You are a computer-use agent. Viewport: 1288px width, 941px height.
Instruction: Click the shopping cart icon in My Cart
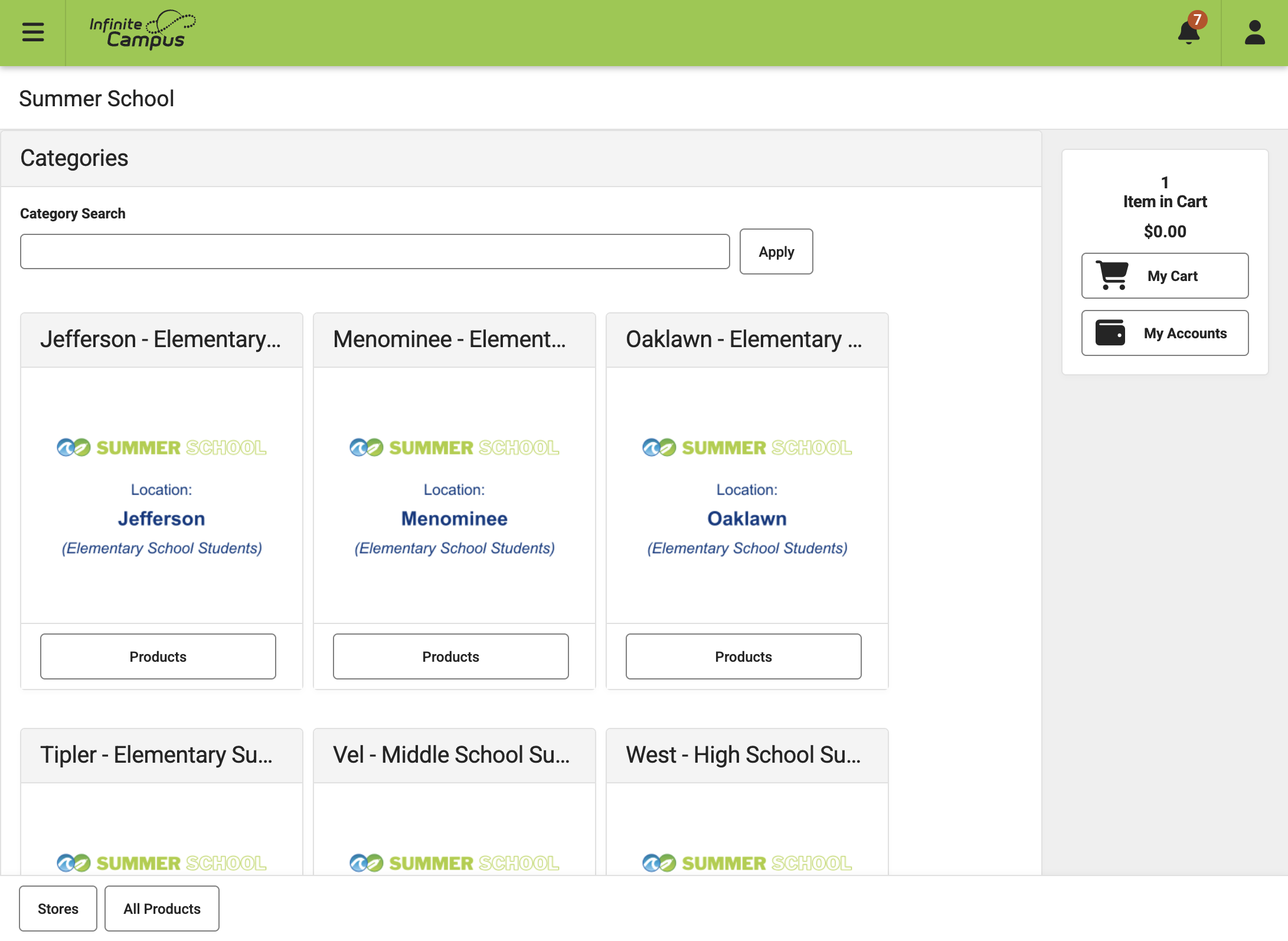pos(1113,275)
